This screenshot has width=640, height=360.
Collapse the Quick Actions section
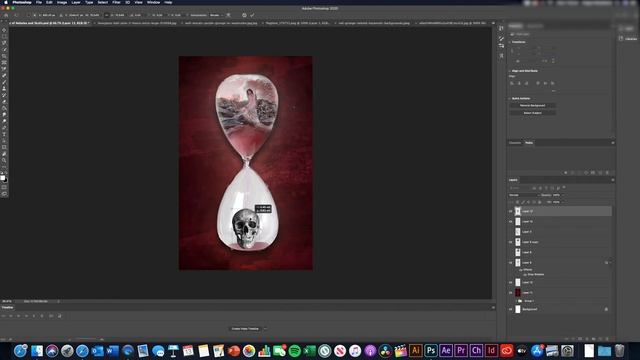coord(510,98)
